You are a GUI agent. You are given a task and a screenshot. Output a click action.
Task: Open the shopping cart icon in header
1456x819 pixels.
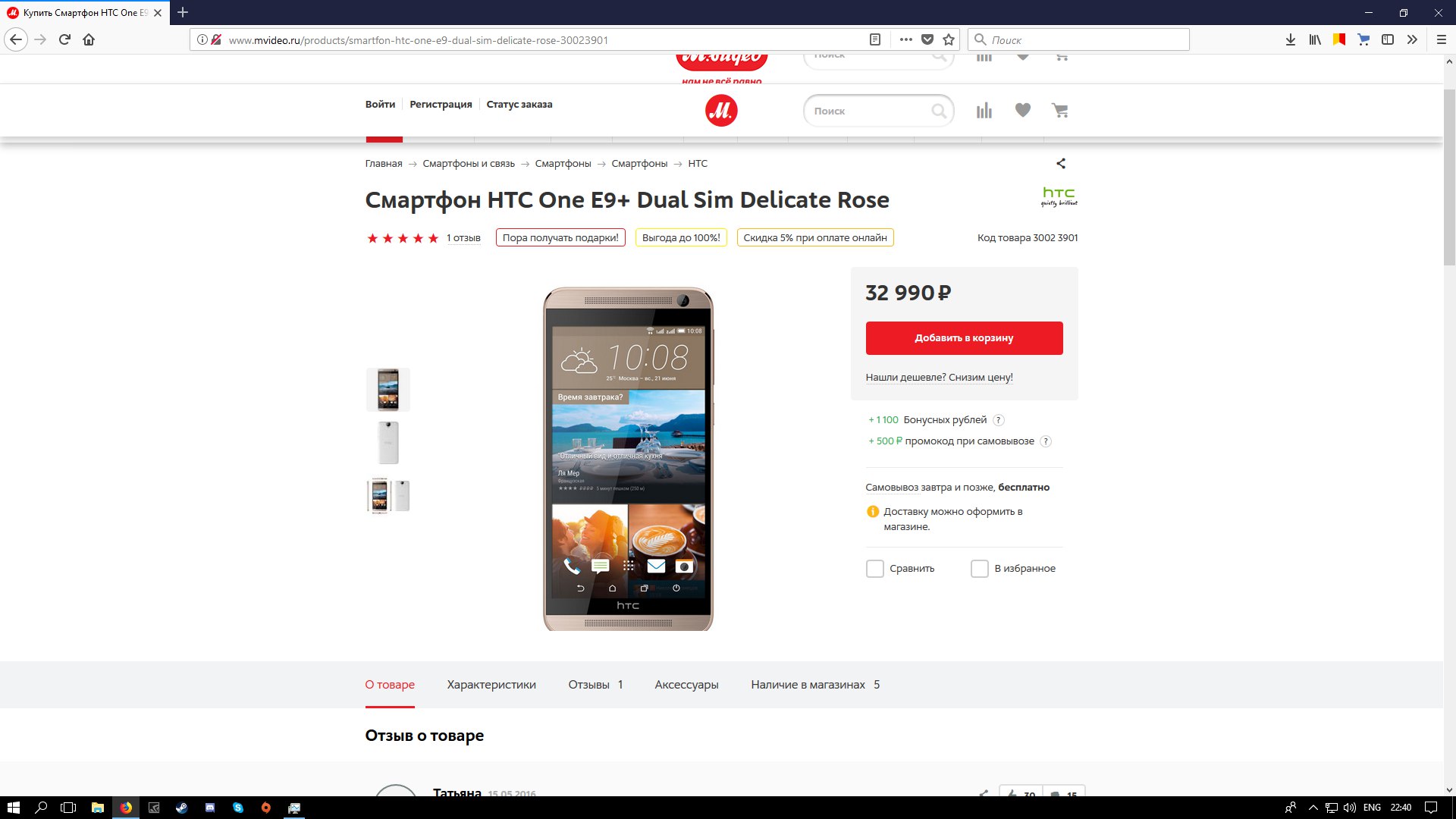pyautogui.click(x=1060, y=111)
